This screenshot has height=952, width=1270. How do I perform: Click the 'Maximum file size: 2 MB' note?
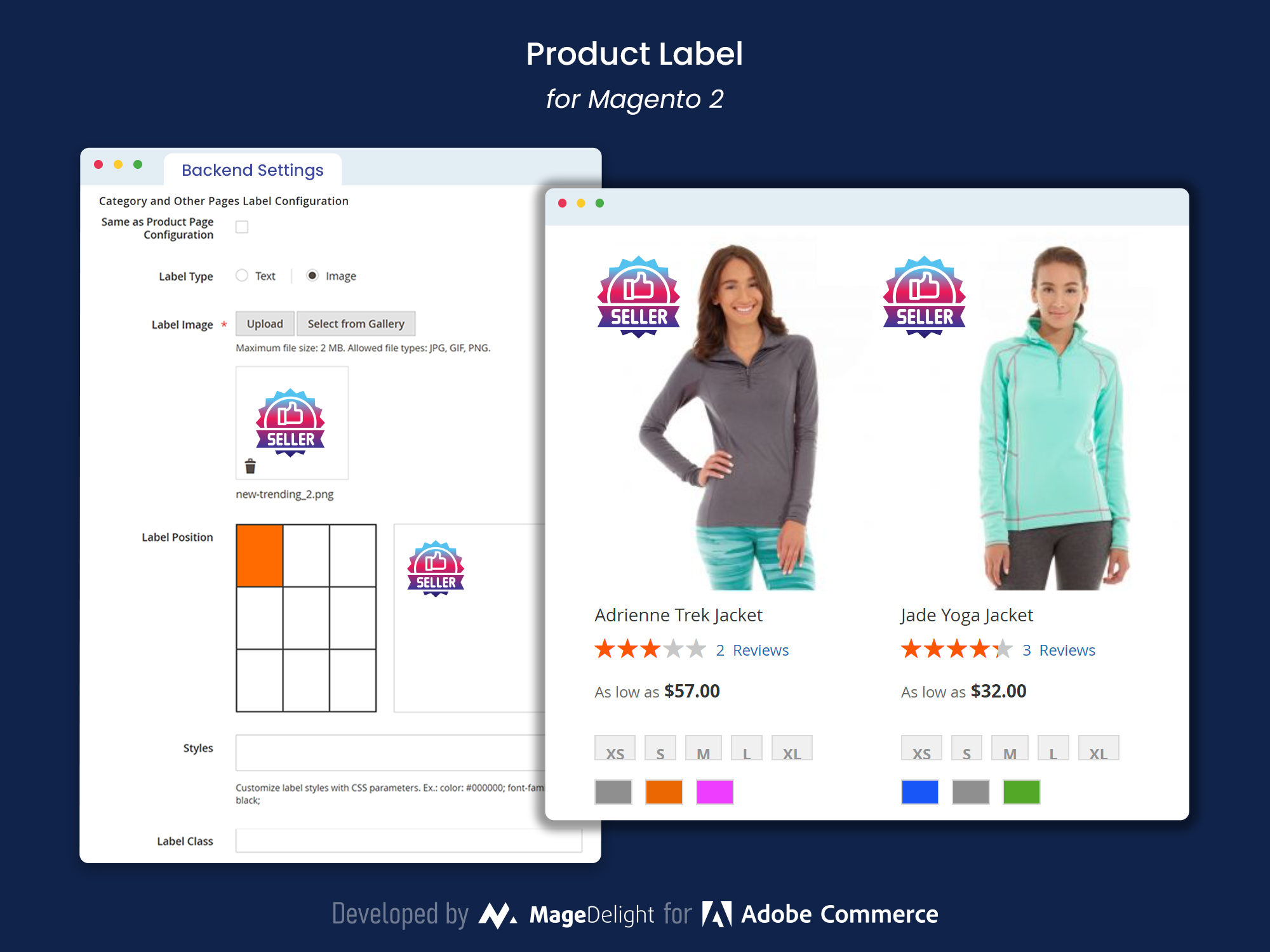point(363,348)
